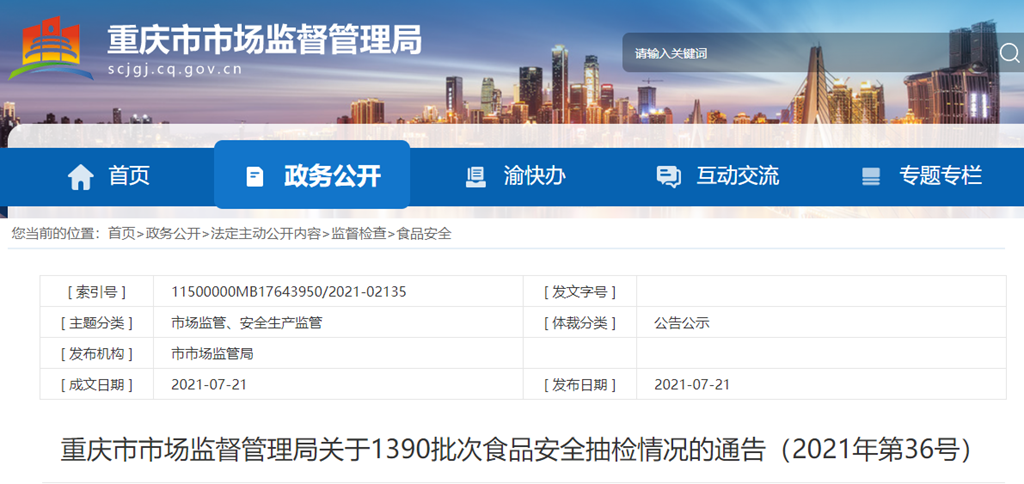Viewport: 1024px width, 484px height.
Task: Select the 专题专栏 menu item
Action: click(x=940, y=176)
